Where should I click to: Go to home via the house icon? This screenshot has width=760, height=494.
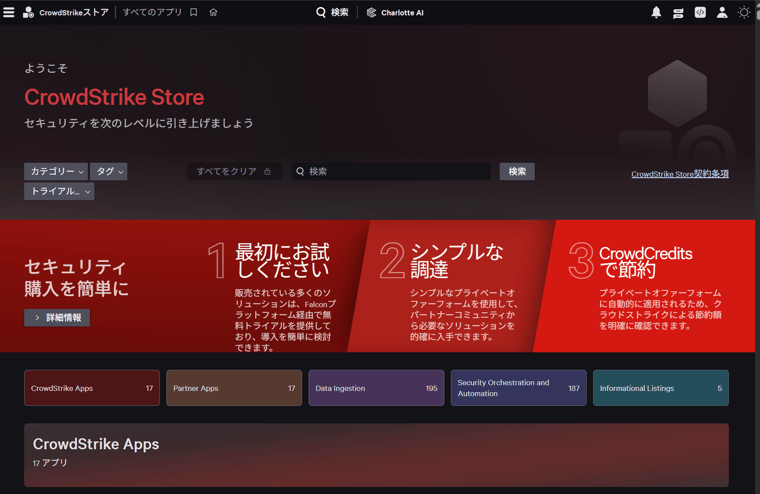point(213,12)
